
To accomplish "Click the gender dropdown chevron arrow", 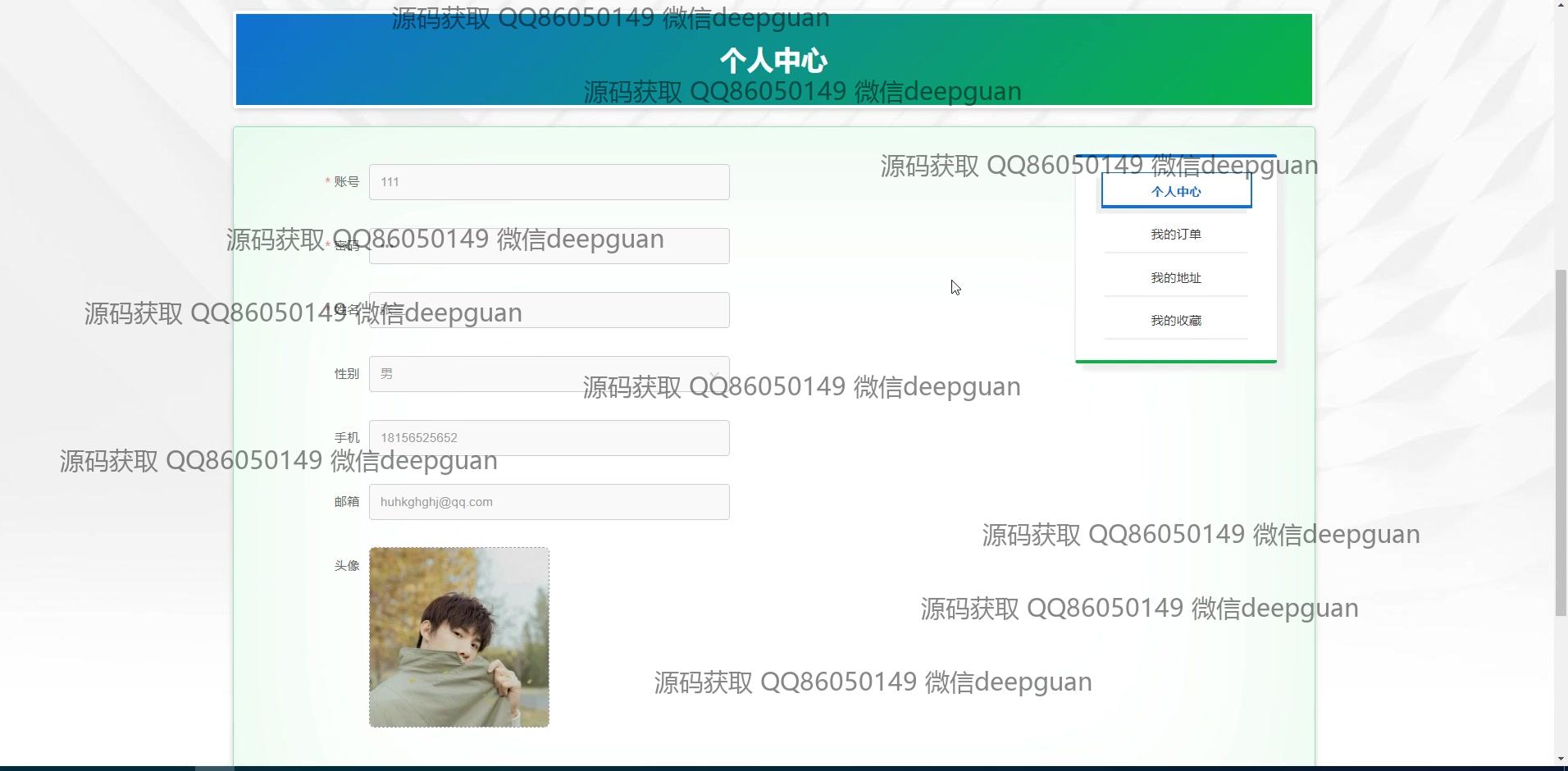I will pyautogui.click(x=714, y=375).
